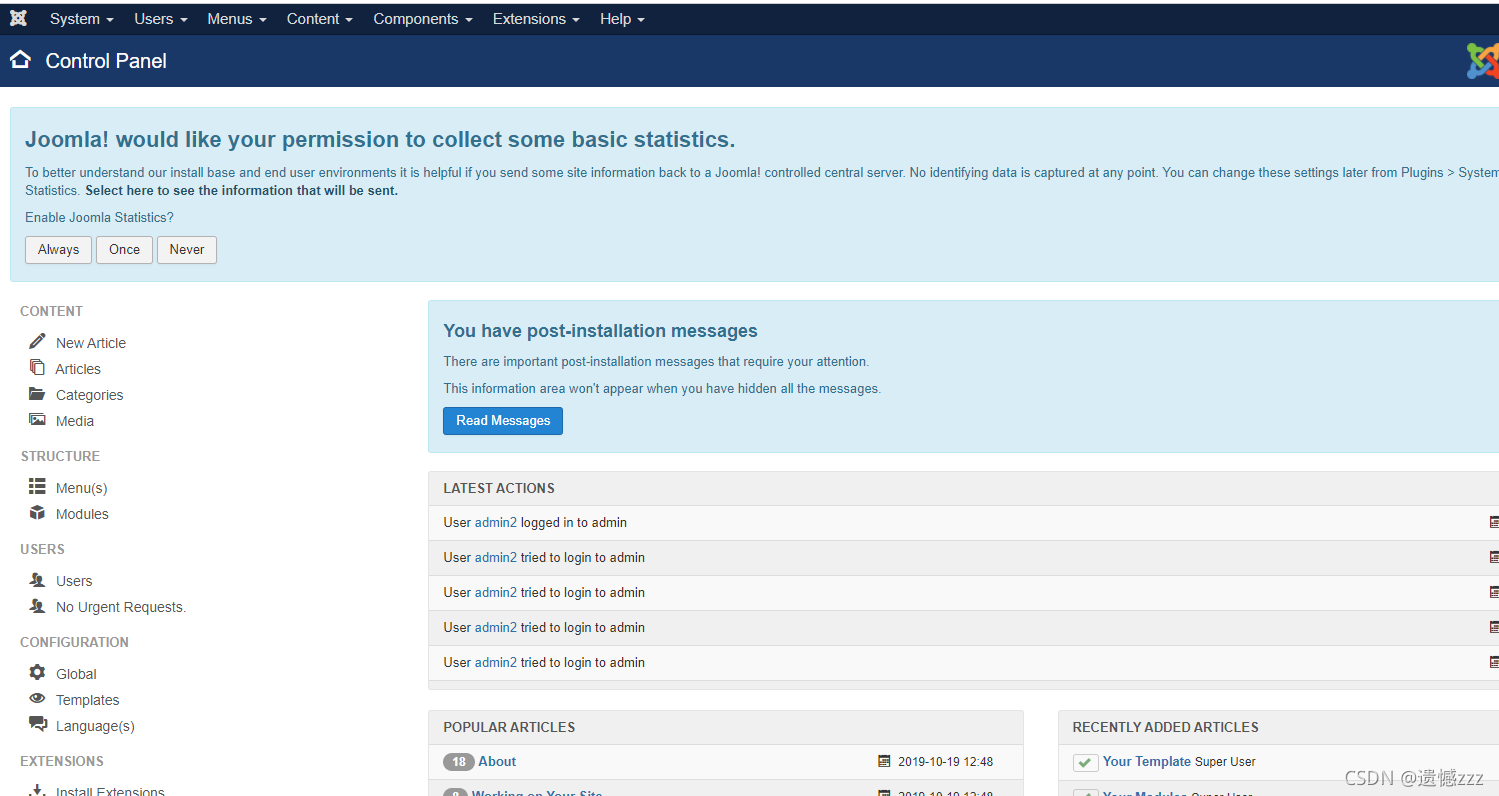1499x796 pixels.
Task: Click the green checkmark icon beside Your Template
Action: [1085, 762]
